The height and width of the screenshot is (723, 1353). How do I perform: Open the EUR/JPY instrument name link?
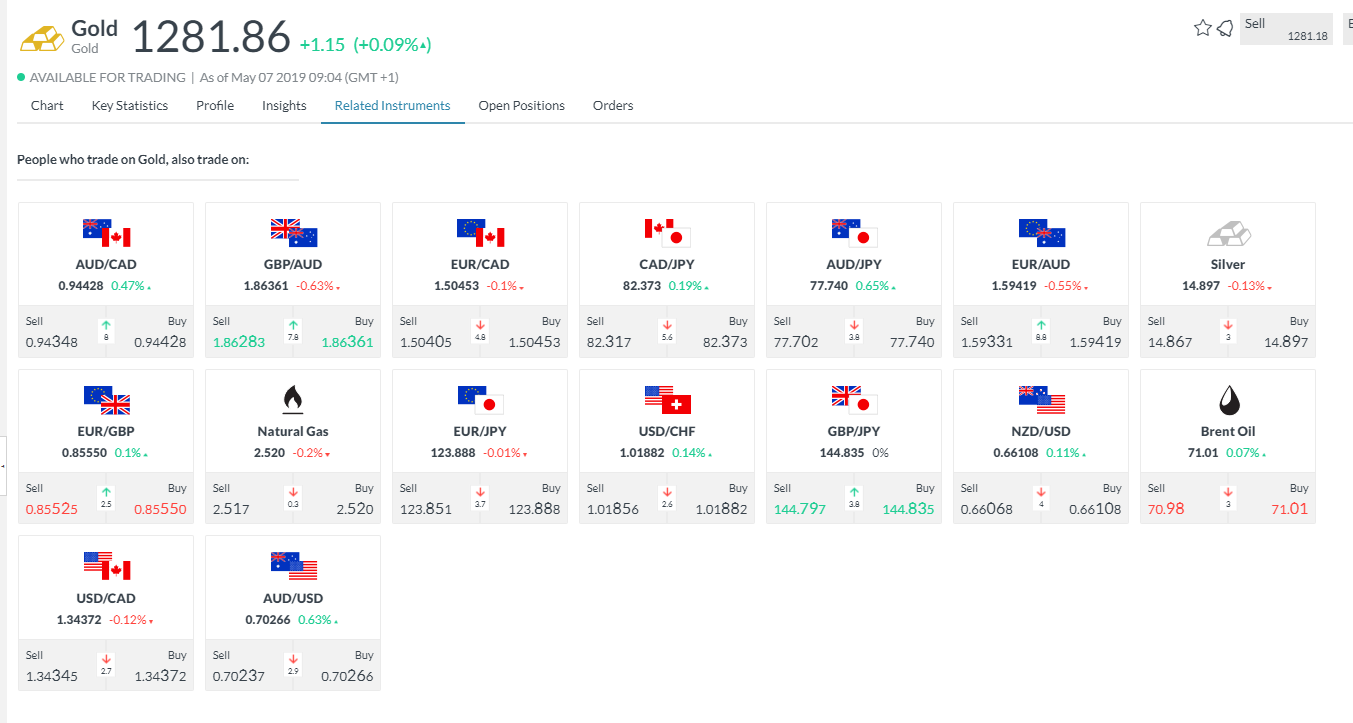tap(480, 432)
